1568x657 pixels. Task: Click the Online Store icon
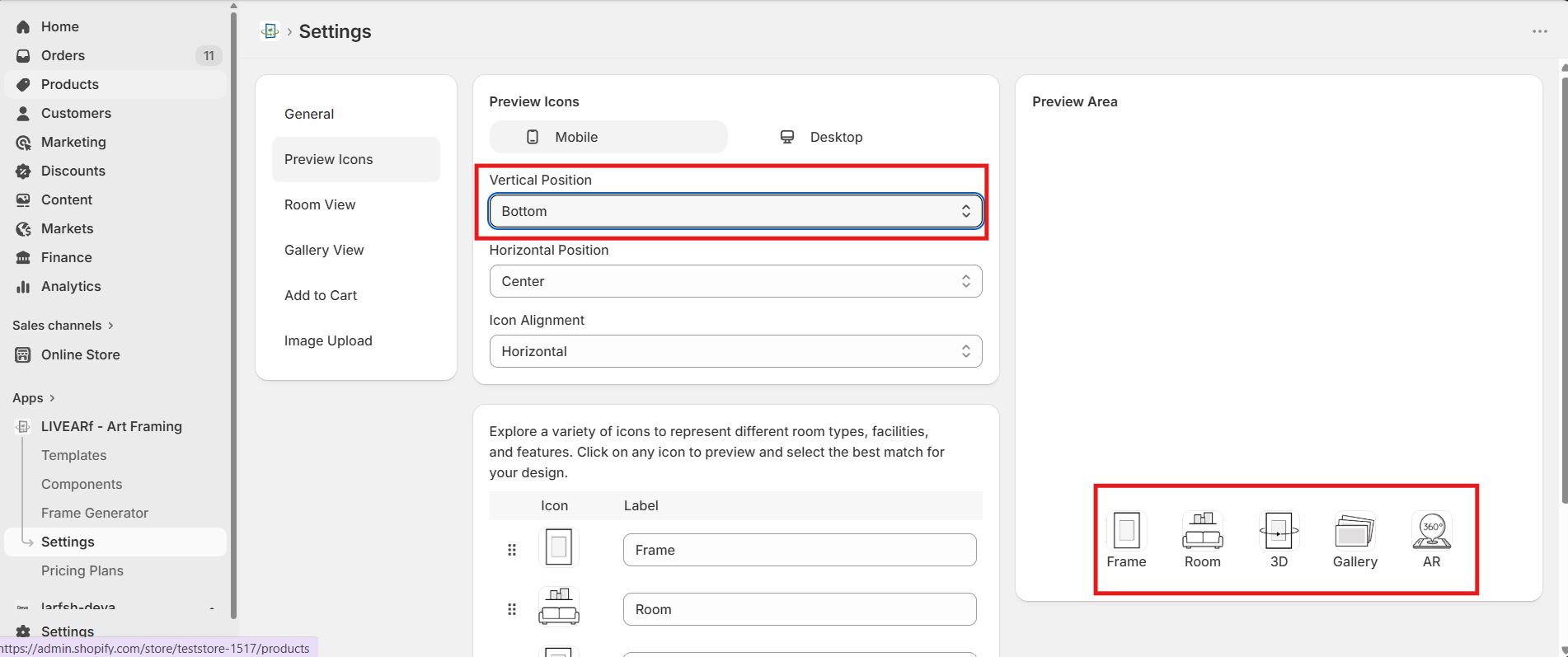[x=23, y=354]
